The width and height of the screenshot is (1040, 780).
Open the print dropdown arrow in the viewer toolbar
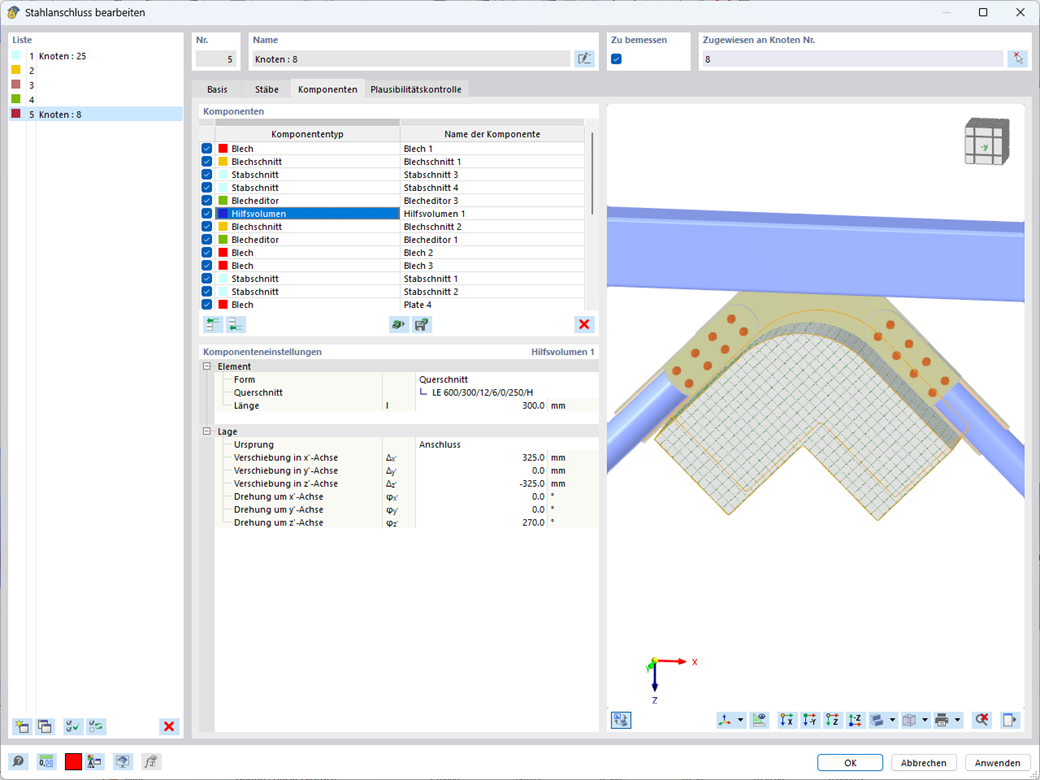pos(957,720)
